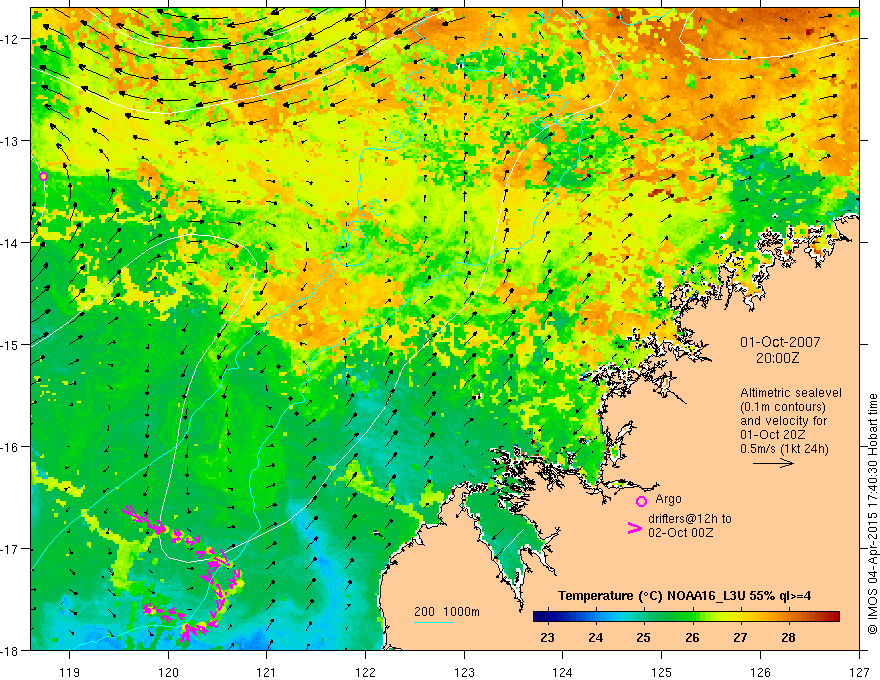Image resolution: width=880 pixels, height=680 pixels.
Task: Click the '23' color bar tick label
Action: click(547, 637)
